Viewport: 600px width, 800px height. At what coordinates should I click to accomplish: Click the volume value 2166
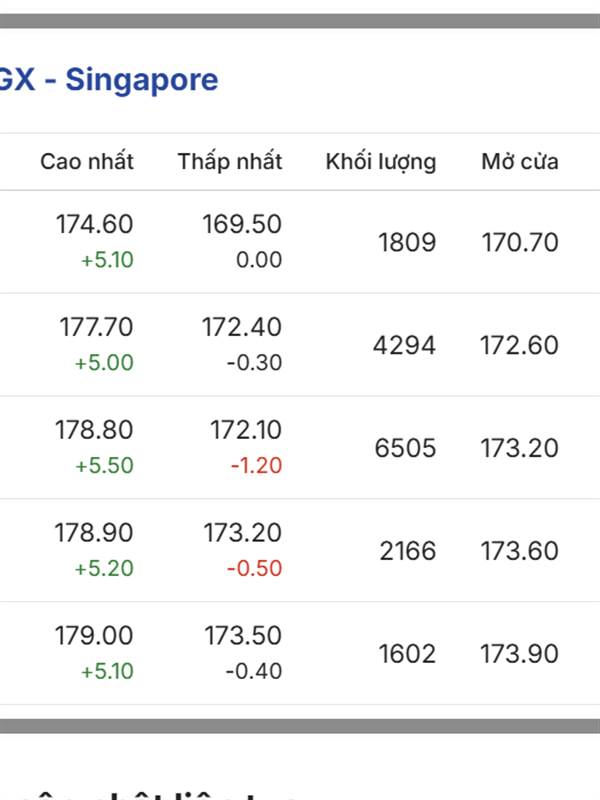point(408,551)
